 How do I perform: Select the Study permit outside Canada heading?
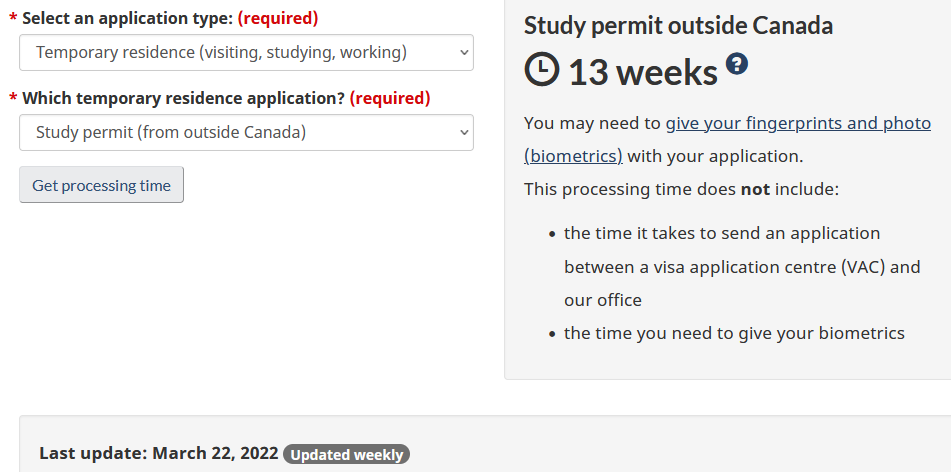(x=678, y=26)
